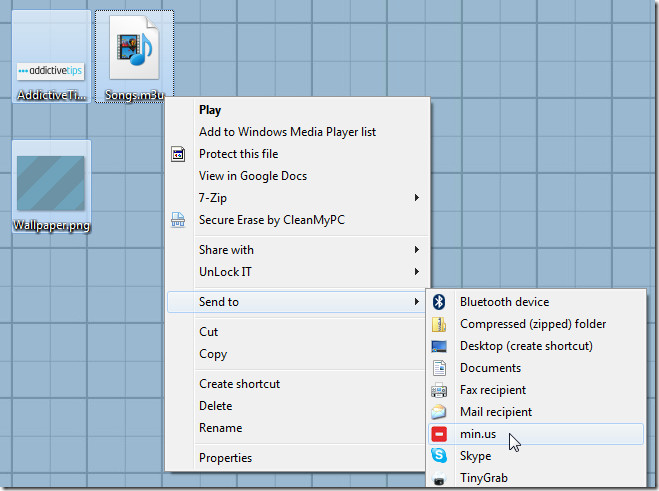
Task: Click the red min.us icon
Action: point(439,434)
